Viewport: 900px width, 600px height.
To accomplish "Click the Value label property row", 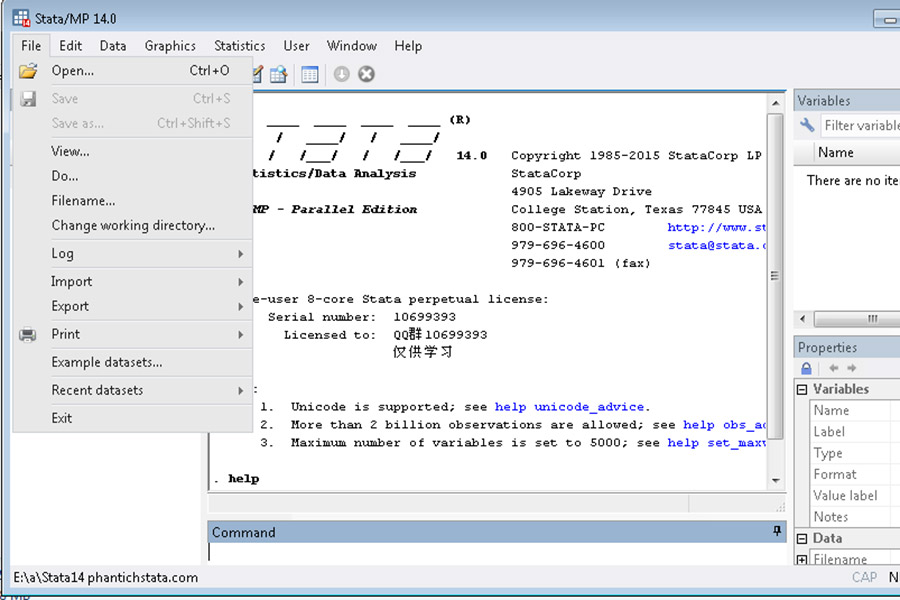I will pos(855,495).
